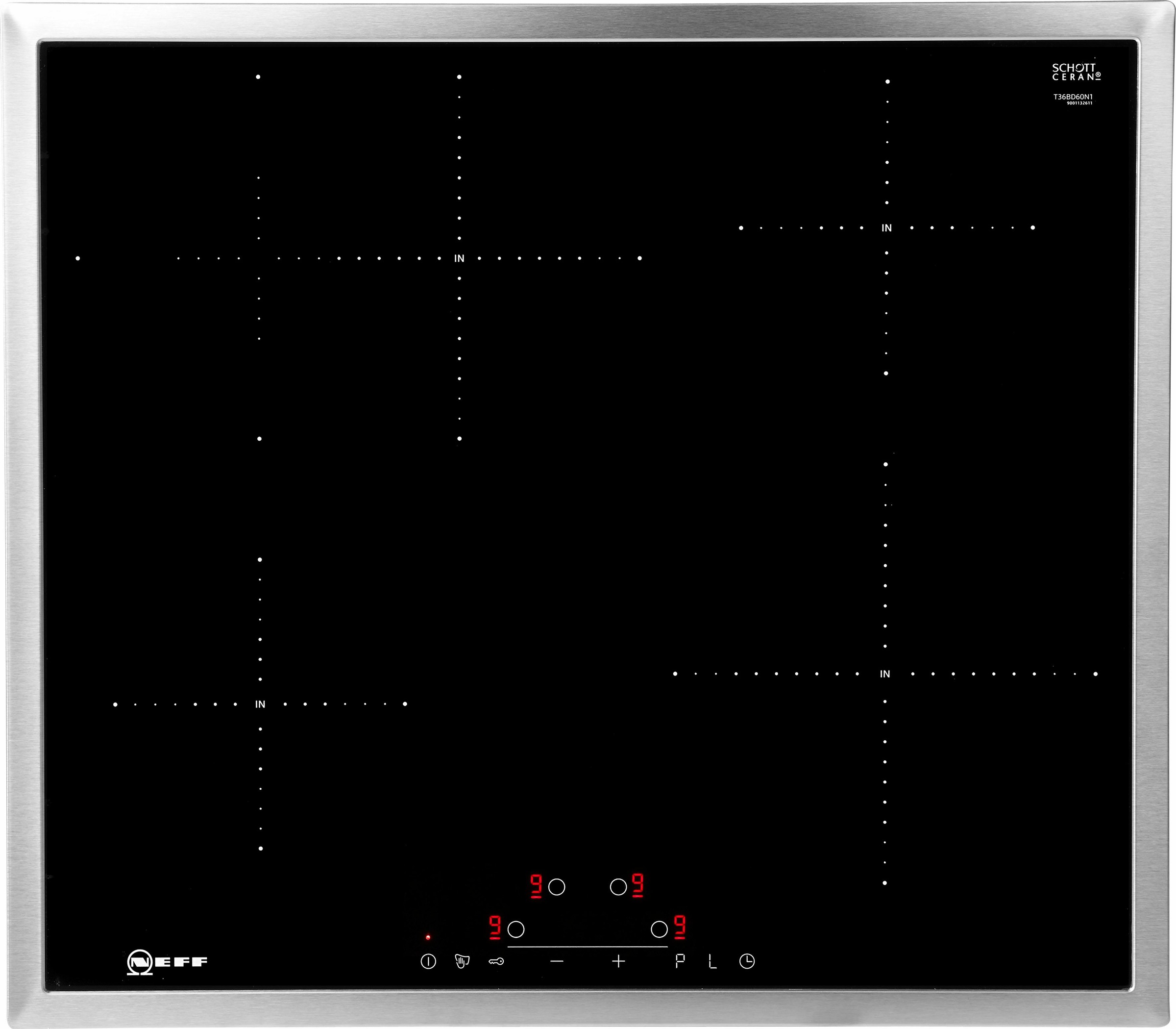
Task: Tap the L control symbol
Action: point(712,961)
